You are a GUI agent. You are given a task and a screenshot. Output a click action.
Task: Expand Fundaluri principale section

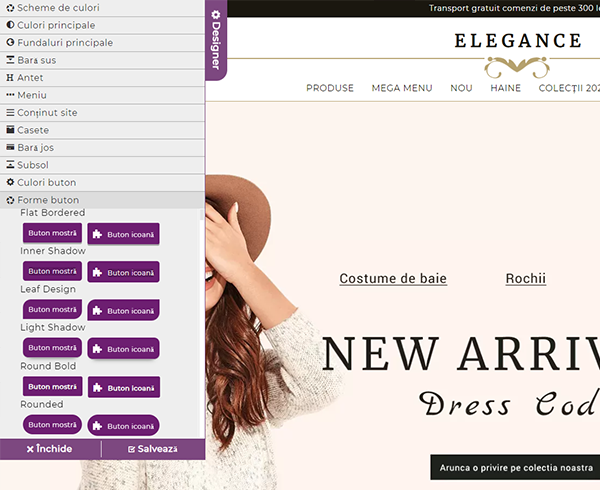65,43
